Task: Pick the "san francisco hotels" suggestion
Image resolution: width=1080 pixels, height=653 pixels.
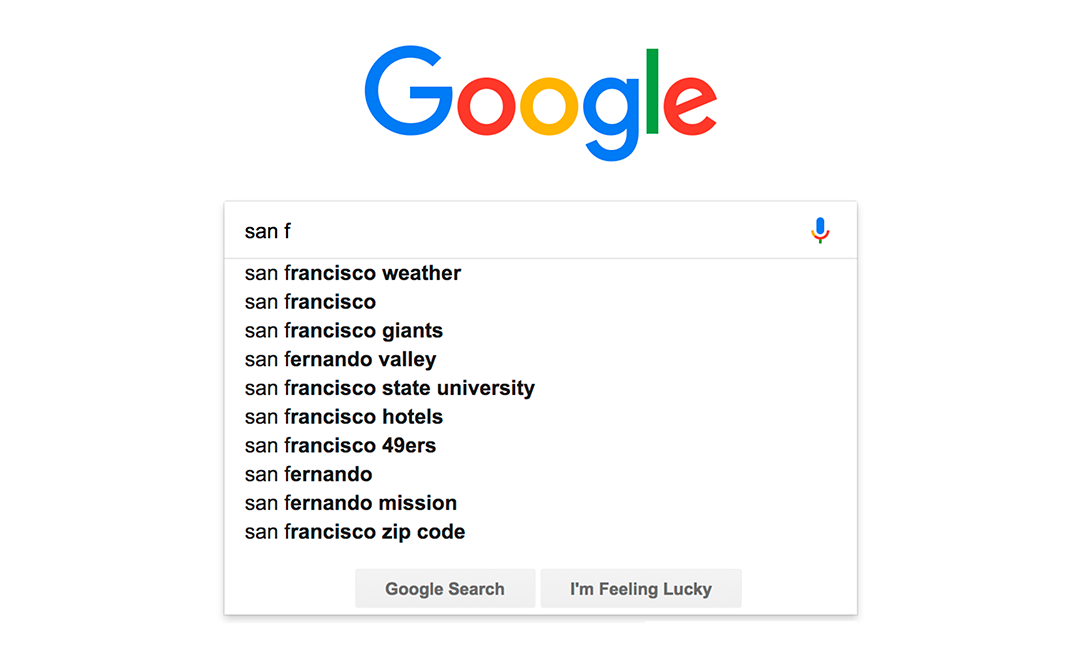Action: pos(343,417)
